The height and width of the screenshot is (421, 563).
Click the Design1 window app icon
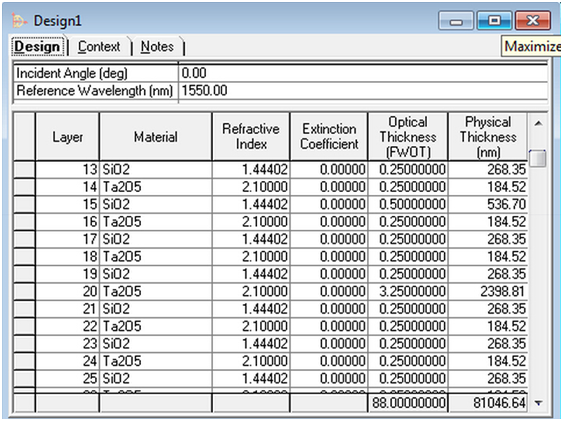(19, 21)
